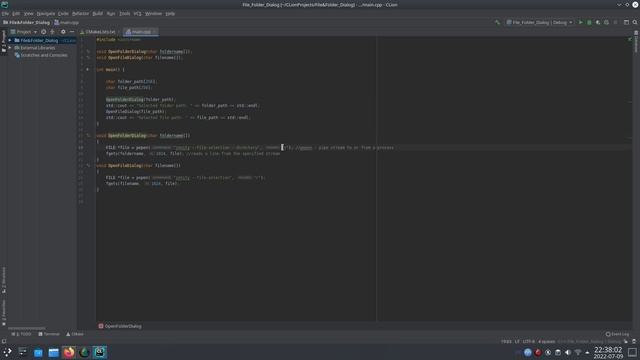
Task: Click the OpenFolderDialog breadcrumb below editor
Action: (x=120, y=326)
